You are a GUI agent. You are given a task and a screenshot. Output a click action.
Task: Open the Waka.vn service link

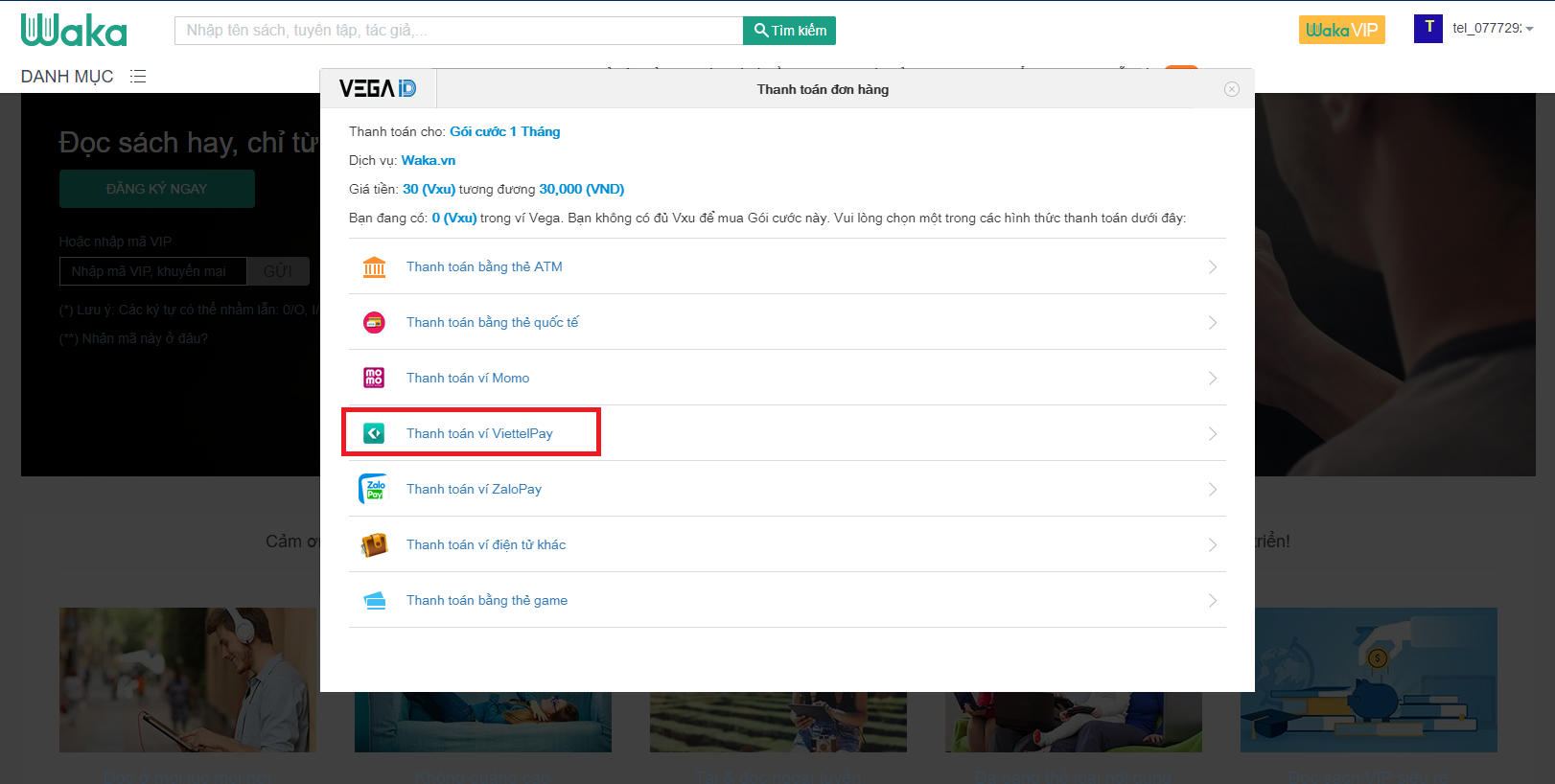(429, 161)
